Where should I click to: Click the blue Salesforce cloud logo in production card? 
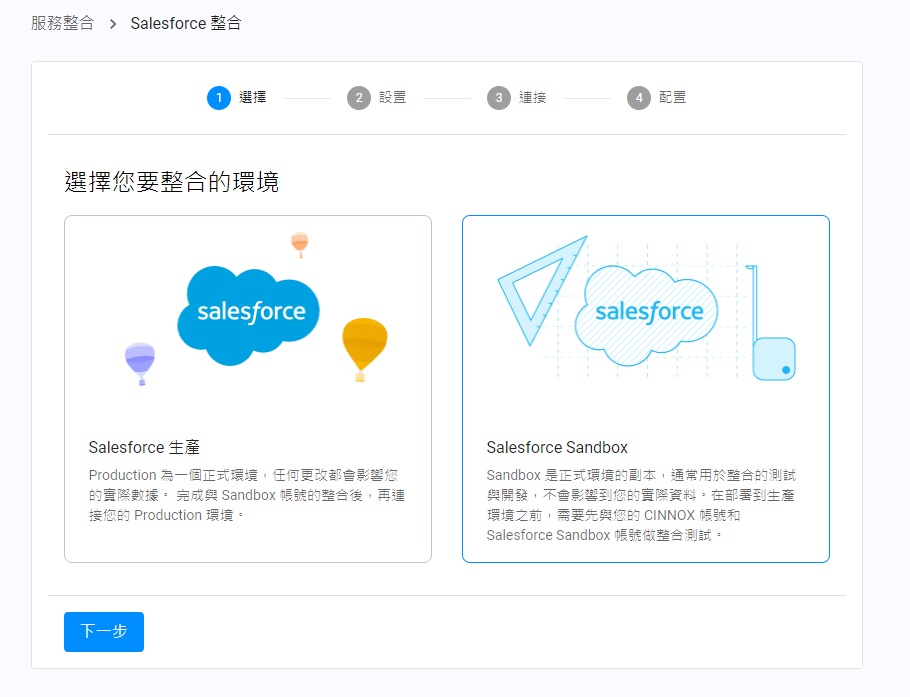pyautogui.click(x=248, y=315)
